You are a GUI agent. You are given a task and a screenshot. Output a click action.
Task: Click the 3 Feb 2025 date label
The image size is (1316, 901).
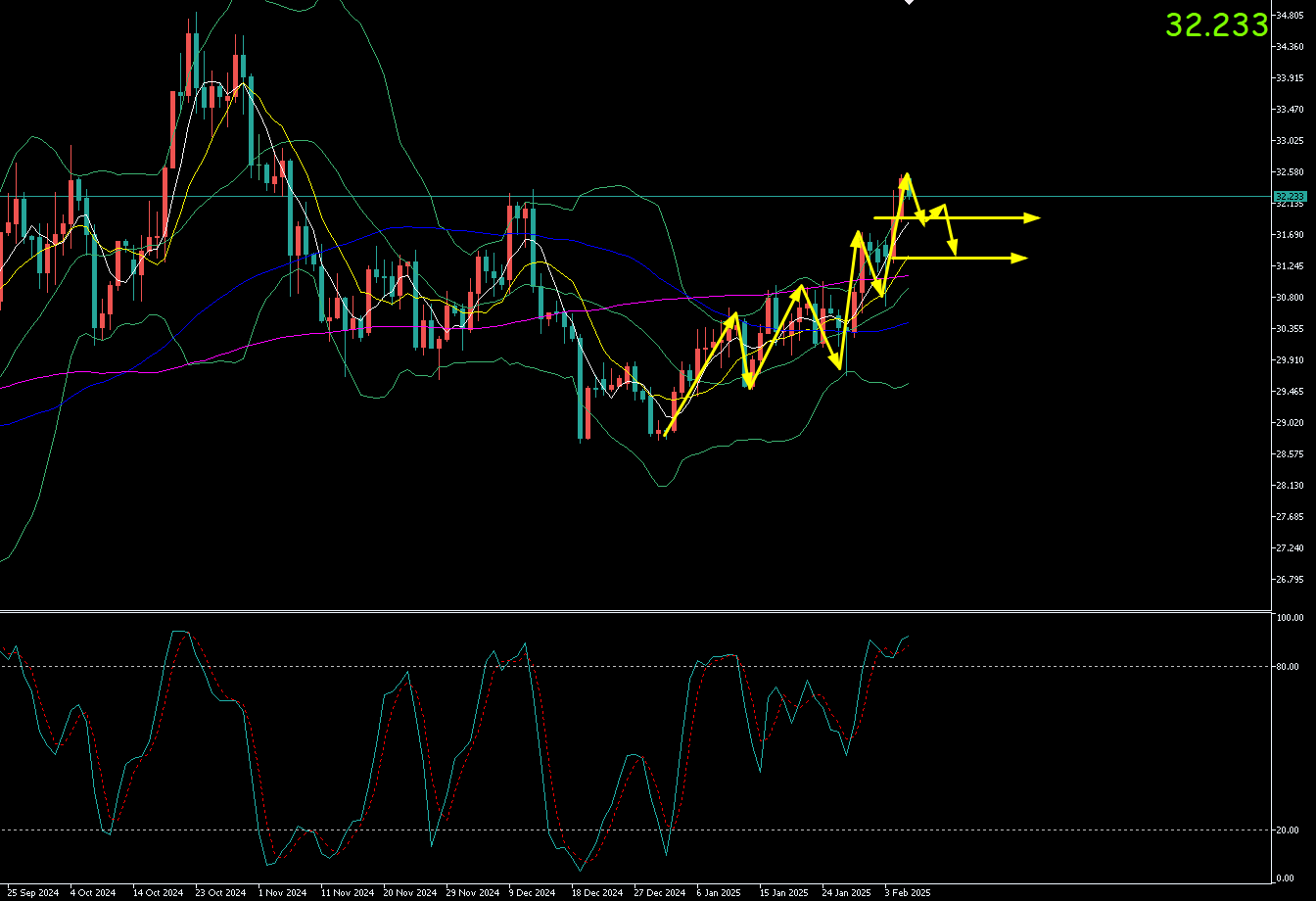click(907, 893)
